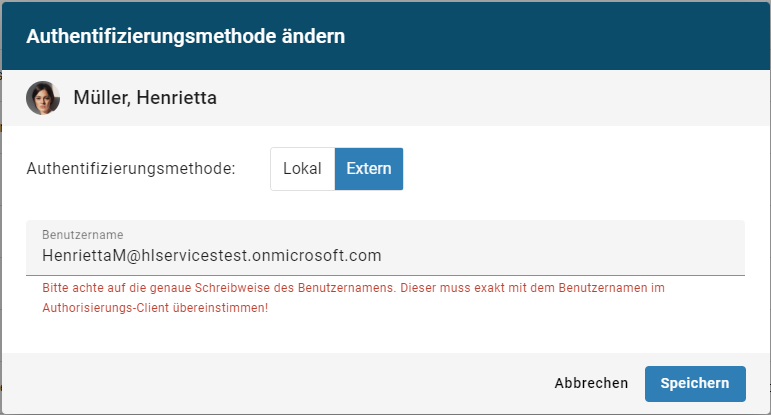Viewport: 771px width, 415px height.
Task: Click the user name 'Müller, Henrietta'
Action: [x=145, y=98]
